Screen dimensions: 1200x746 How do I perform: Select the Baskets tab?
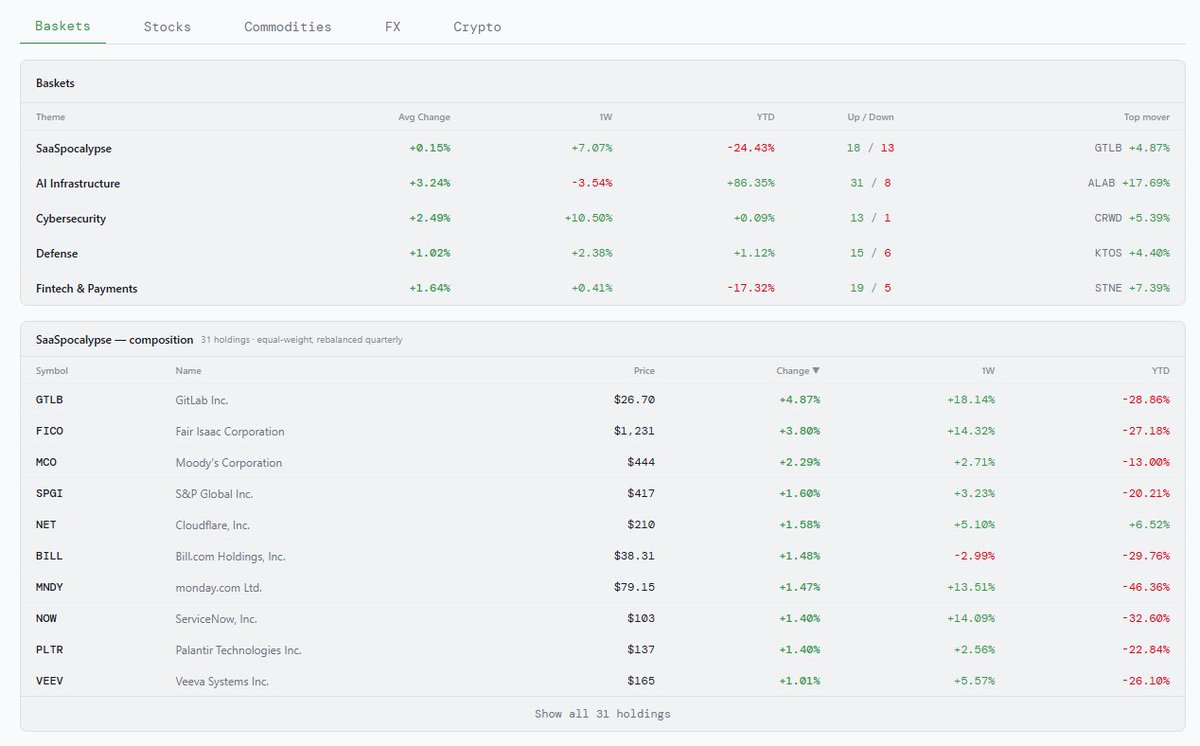[x=63, y=26]
